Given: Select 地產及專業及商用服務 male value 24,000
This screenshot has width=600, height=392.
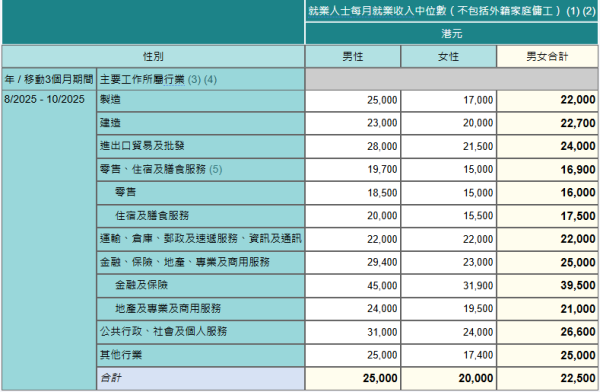Looking at the screenshot, I should (353, 309).
